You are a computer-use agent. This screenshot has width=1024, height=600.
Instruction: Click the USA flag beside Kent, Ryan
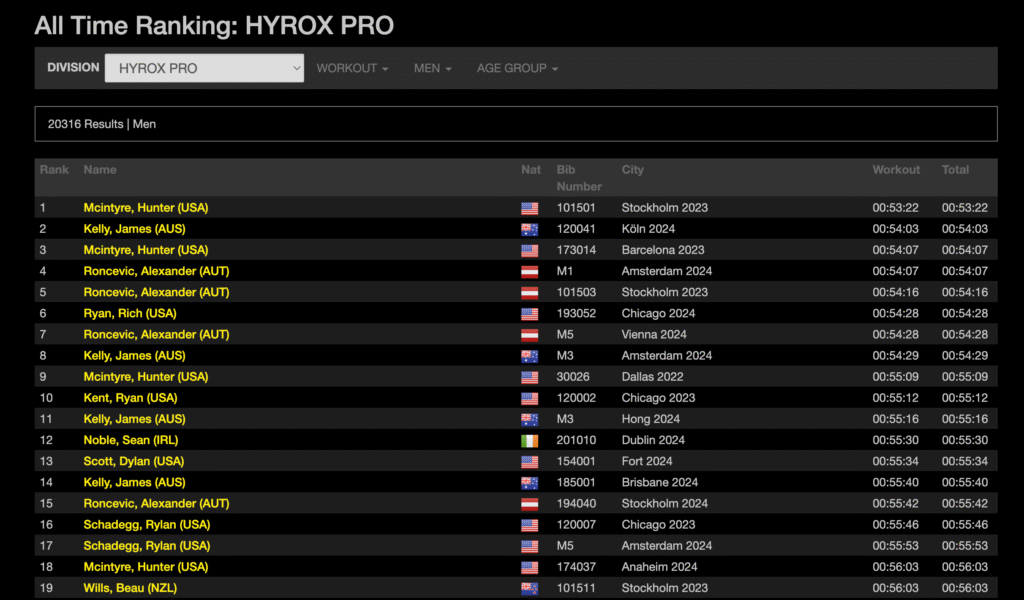(530, 398)
